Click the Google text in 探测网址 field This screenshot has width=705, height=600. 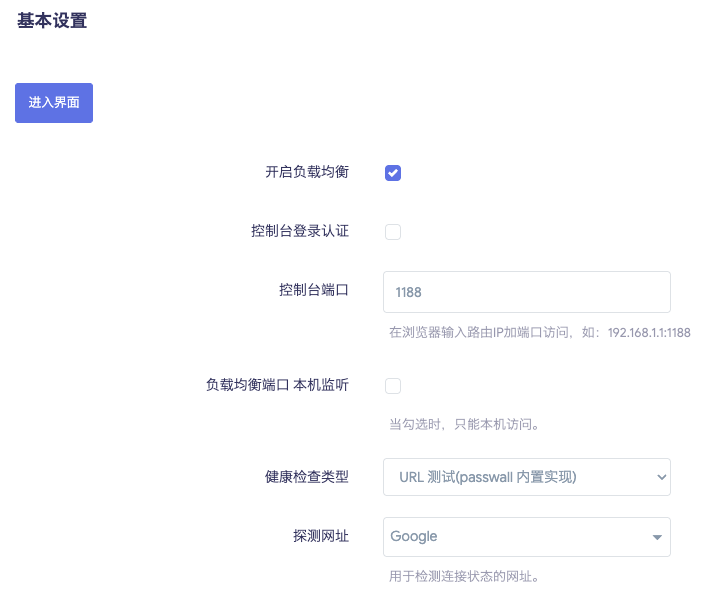tap(414, 537)
